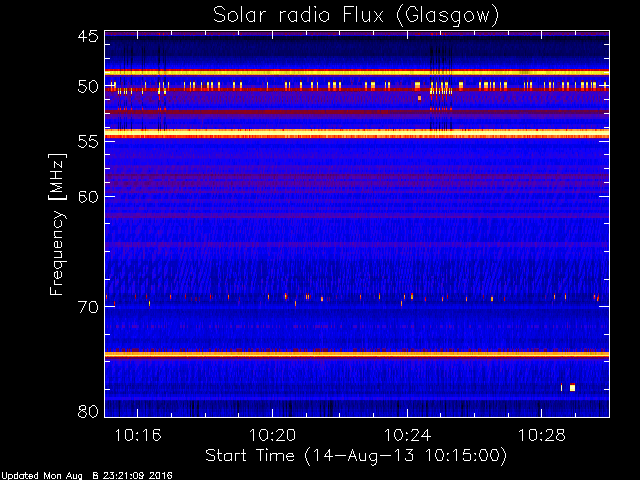Click the 70 frequency tick label
Viewport: 640px width, 480px height.
[x=88, y=307]
